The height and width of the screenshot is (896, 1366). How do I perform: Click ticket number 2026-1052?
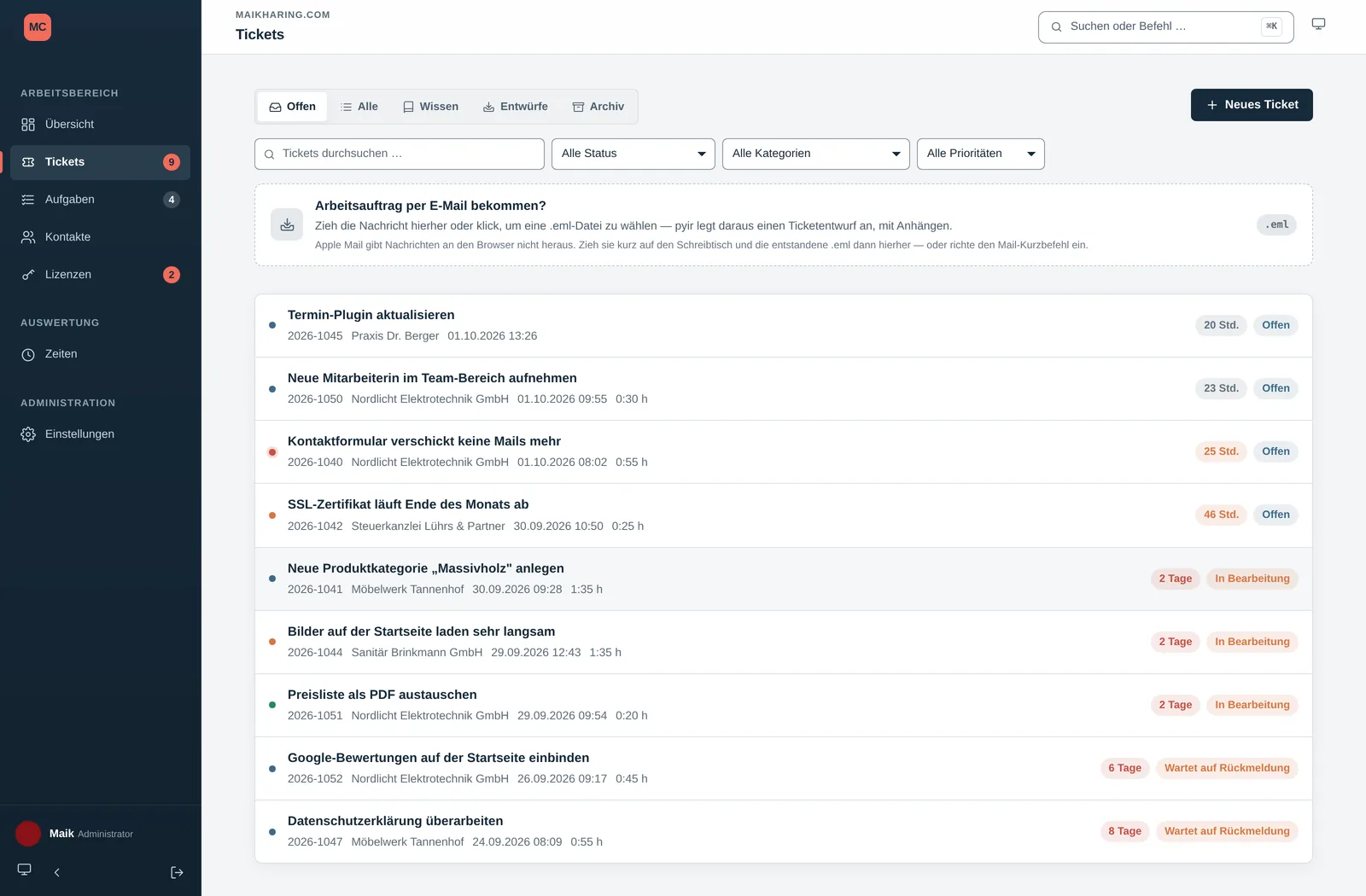315,779
